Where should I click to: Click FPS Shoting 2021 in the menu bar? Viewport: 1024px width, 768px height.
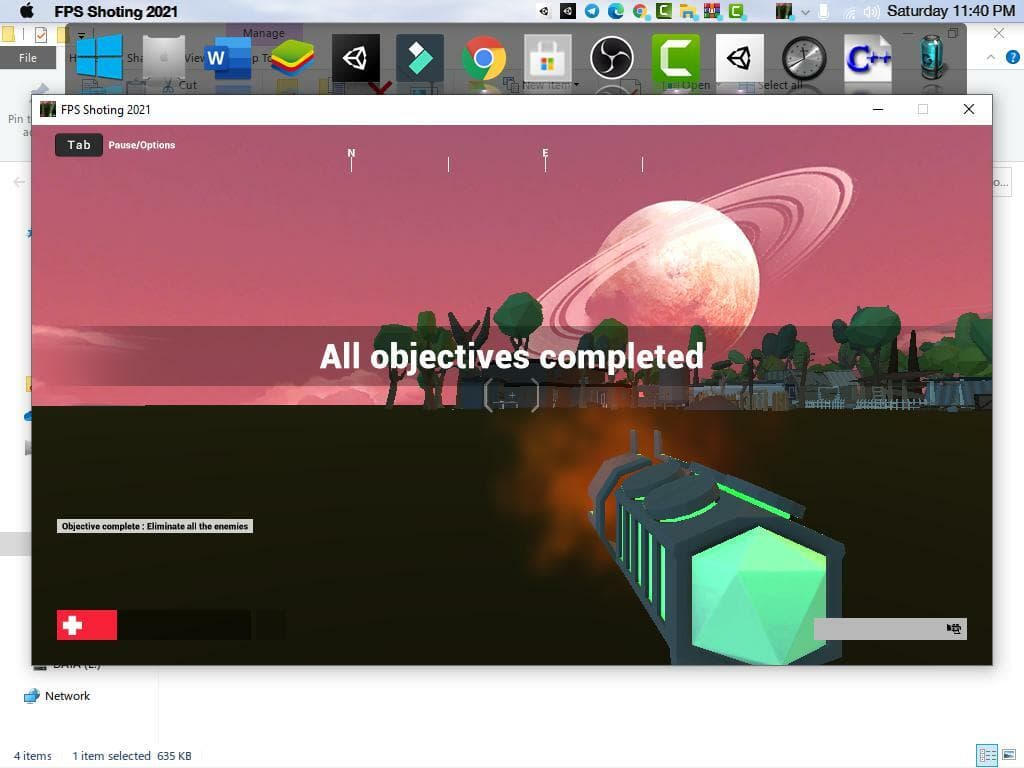click(x=116, y=11)
